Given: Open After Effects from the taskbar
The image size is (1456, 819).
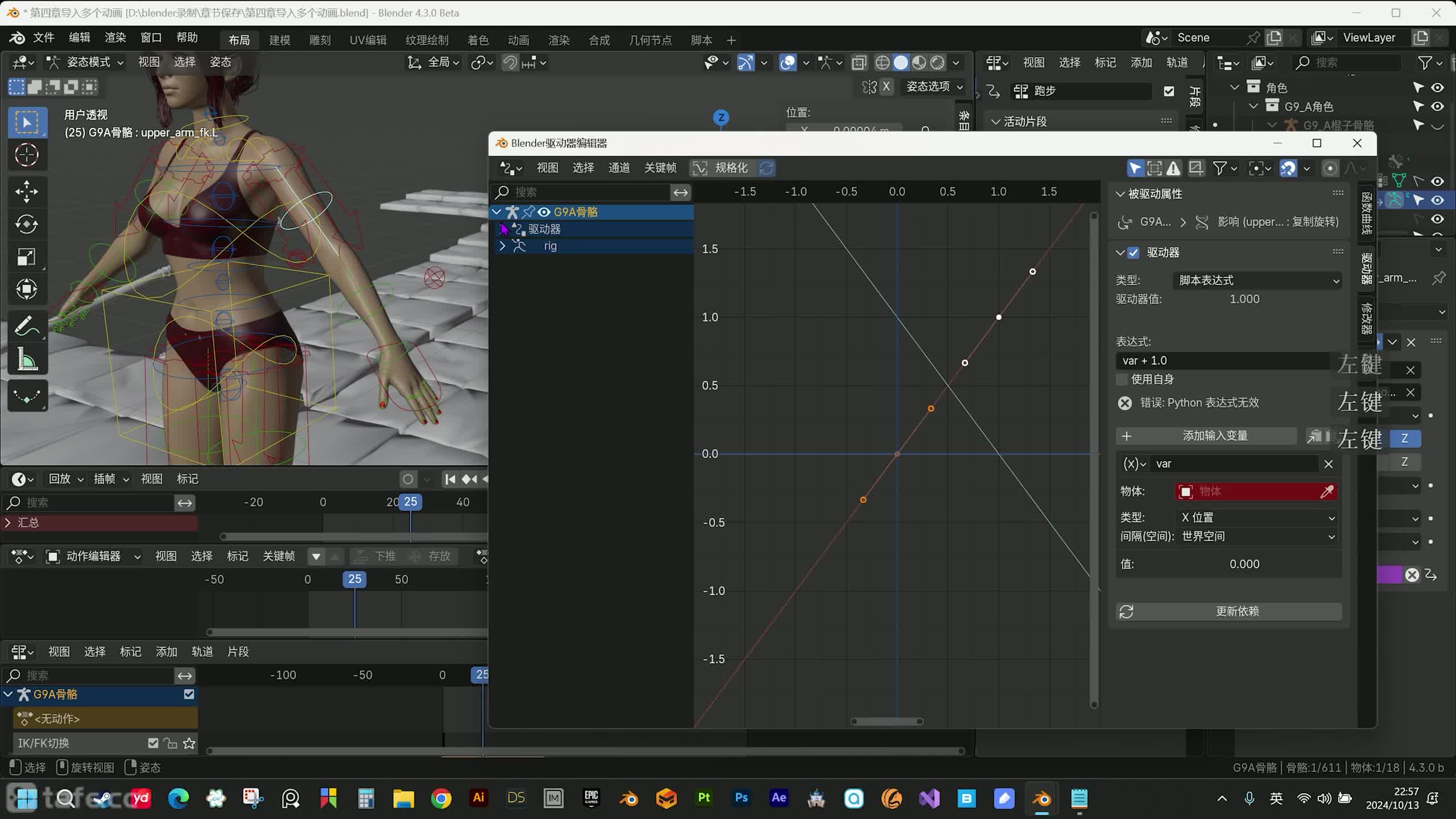Looking at the screenshot, I should (x=779, y=799).
